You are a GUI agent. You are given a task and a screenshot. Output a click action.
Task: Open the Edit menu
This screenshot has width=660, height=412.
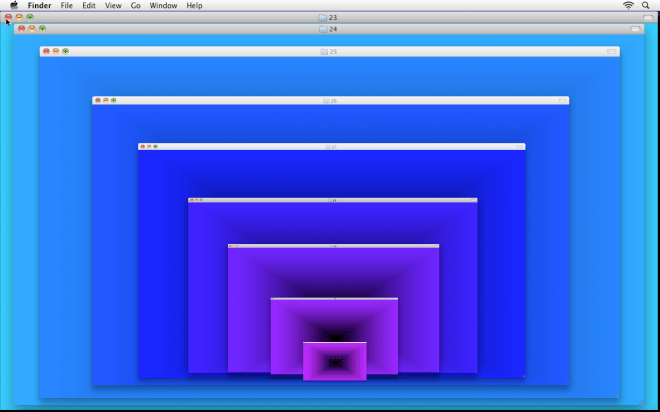click(x=89, y=6)
